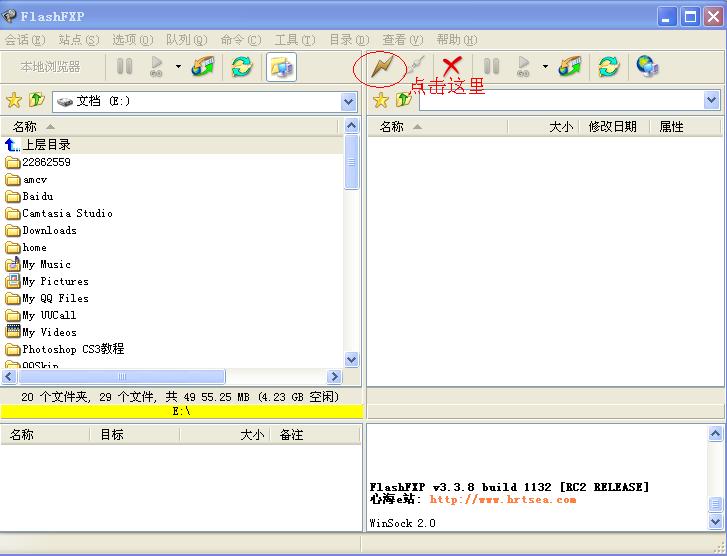Click the Pause icon in the left-hand toolbar
The image size is (727, 556).
point(124,66)
